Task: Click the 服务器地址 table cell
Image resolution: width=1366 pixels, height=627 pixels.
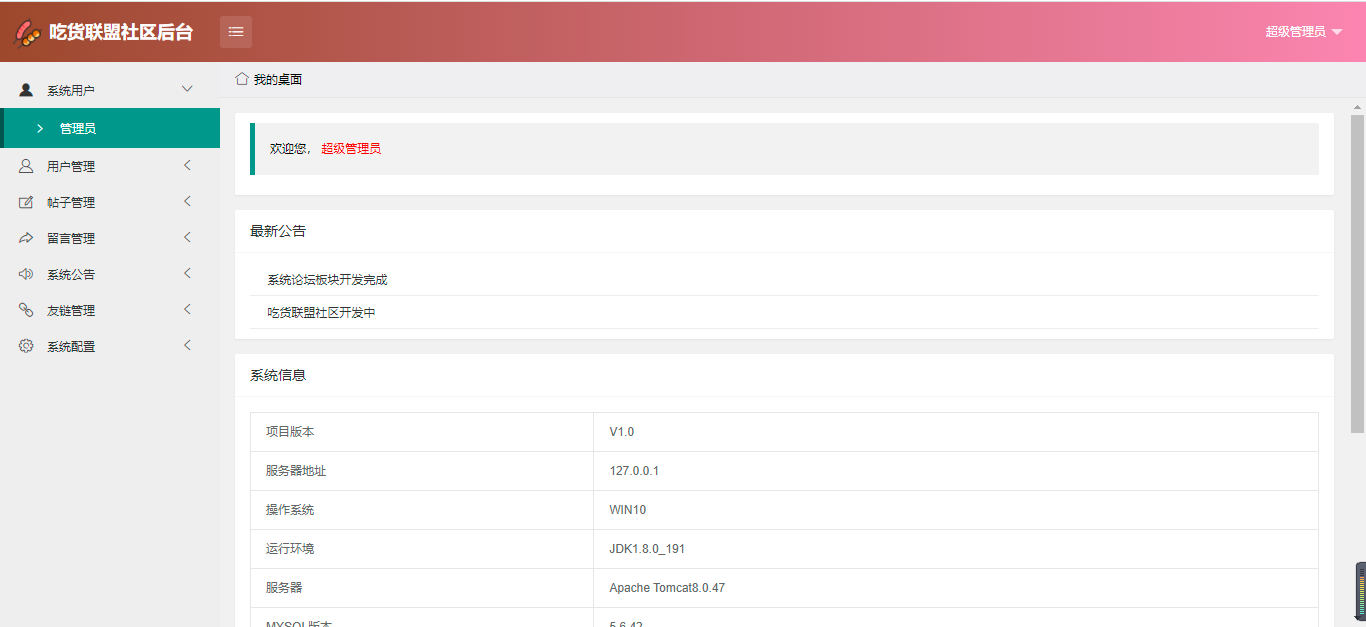Action: click(422, 471)
